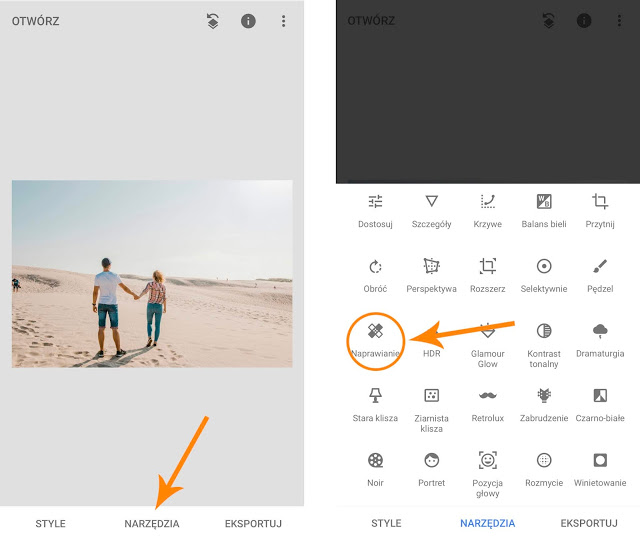Open three-dot overflow menu in left screen
640x541 pixels.
click(283, 21)
